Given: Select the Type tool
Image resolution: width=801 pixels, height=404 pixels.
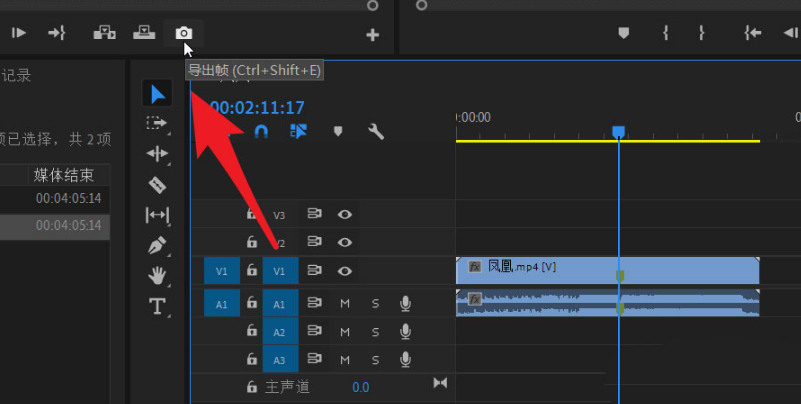Looking at the screenshot, I should 157,306.
